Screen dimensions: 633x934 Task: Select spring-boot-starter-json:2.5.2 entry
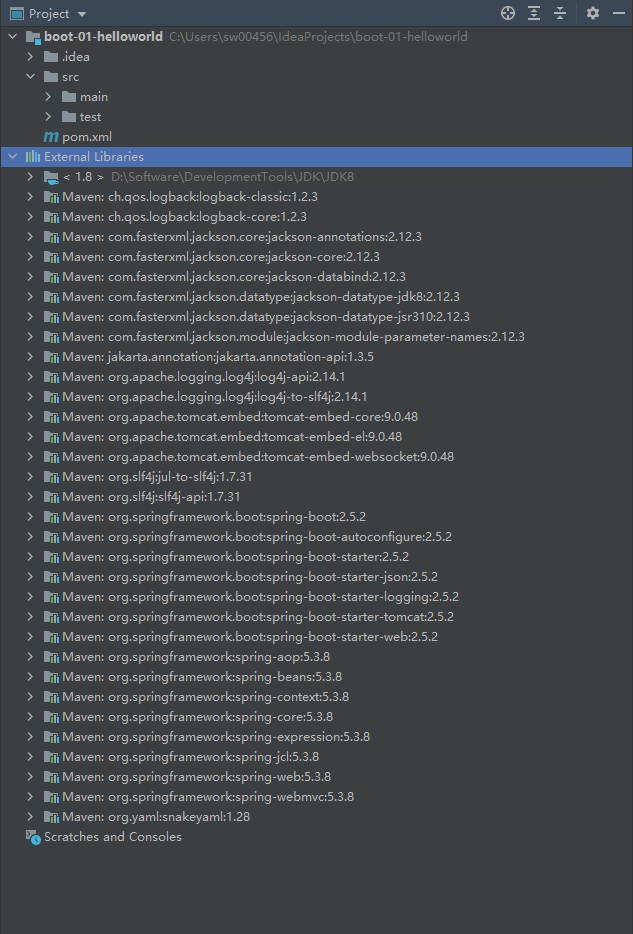250,577
